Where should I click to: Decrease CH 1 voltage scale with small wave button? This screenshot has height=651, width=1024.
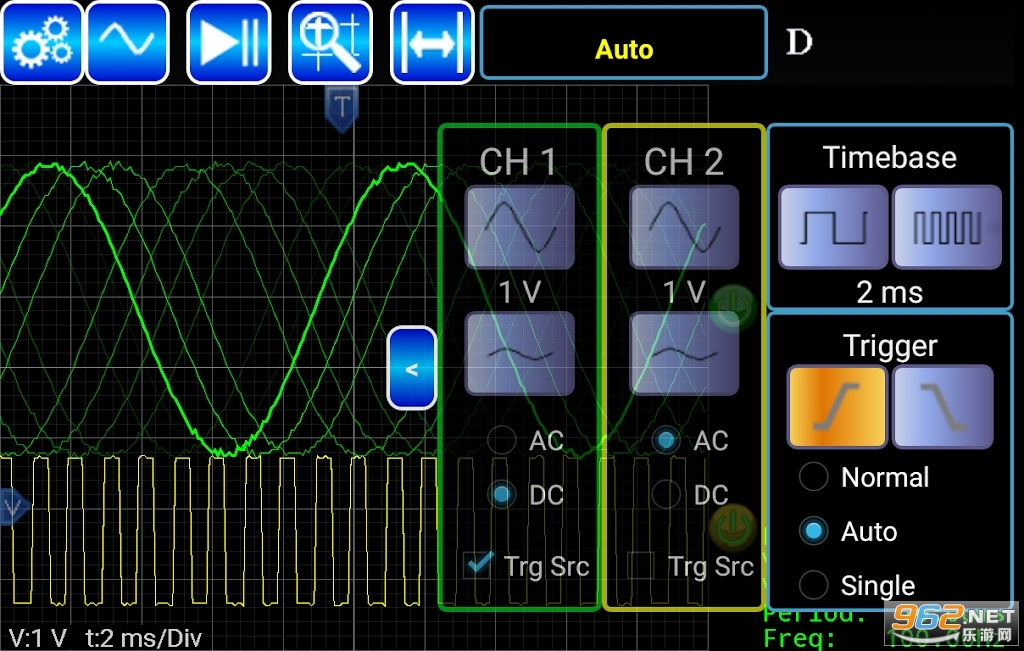coord(519,352)
